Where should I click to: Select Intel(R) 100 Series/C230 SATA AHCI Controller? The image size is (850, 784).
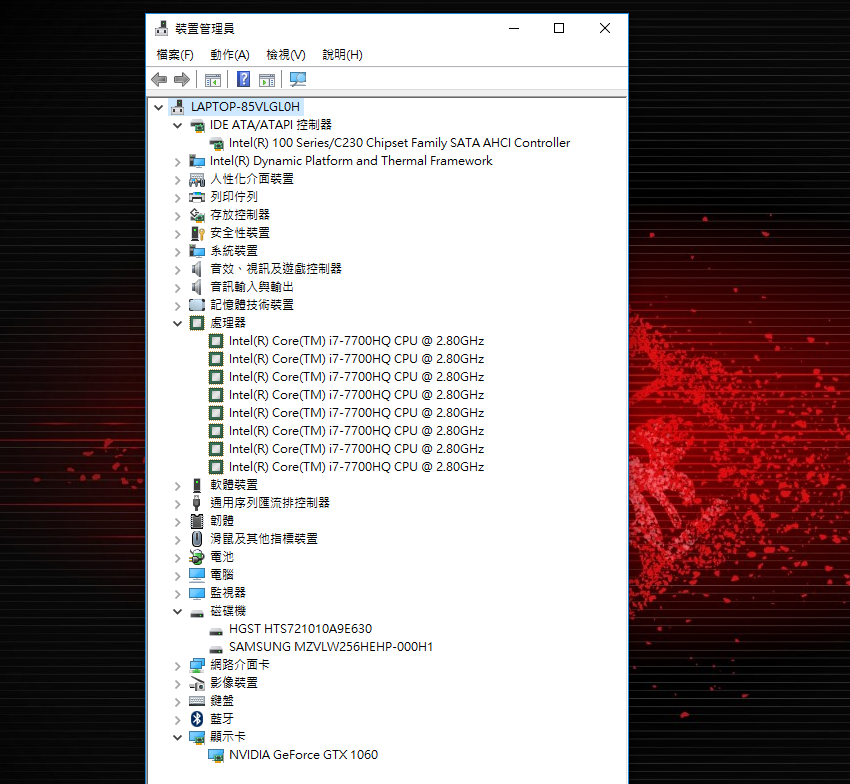tap(399, 143)
